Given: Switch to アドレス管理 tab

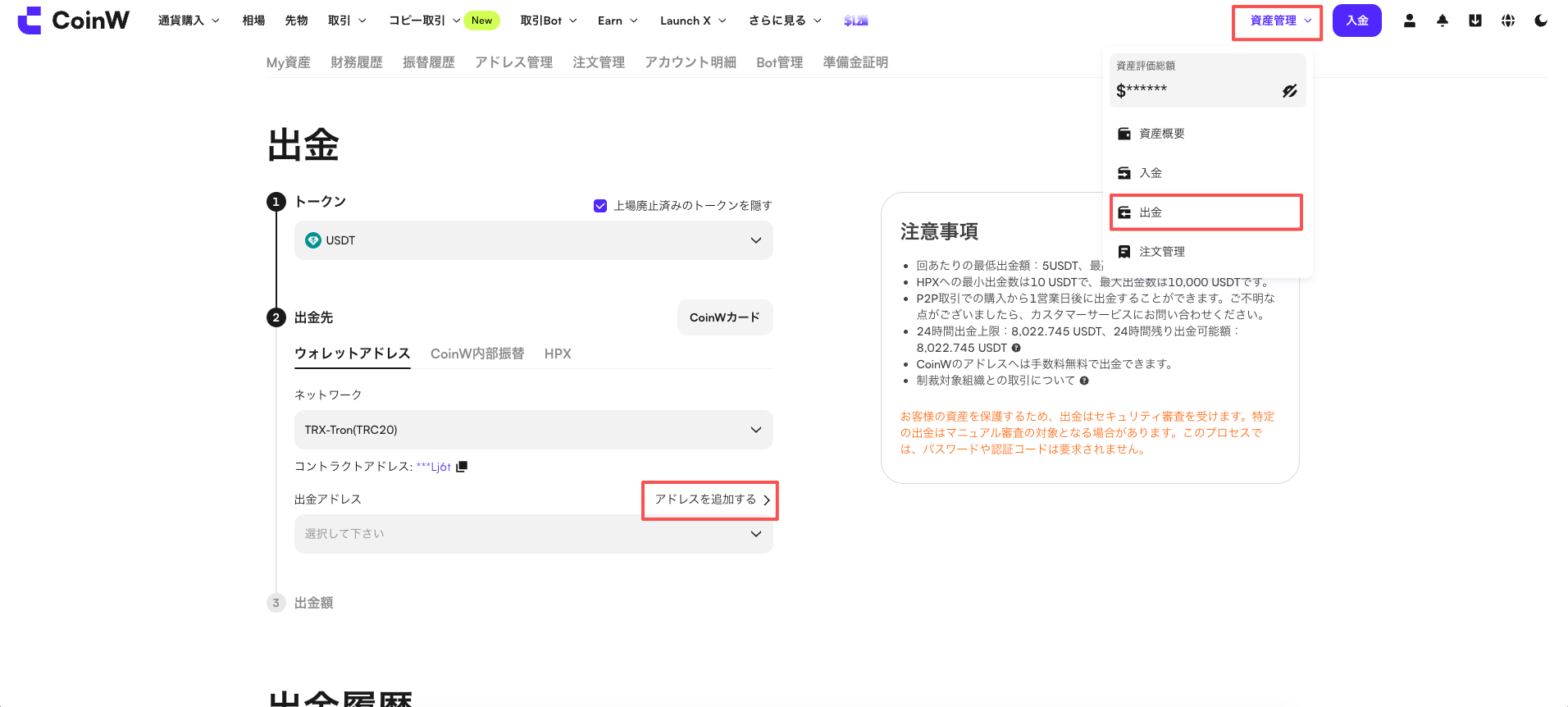Looking at the screenshot, I should 513,62.
